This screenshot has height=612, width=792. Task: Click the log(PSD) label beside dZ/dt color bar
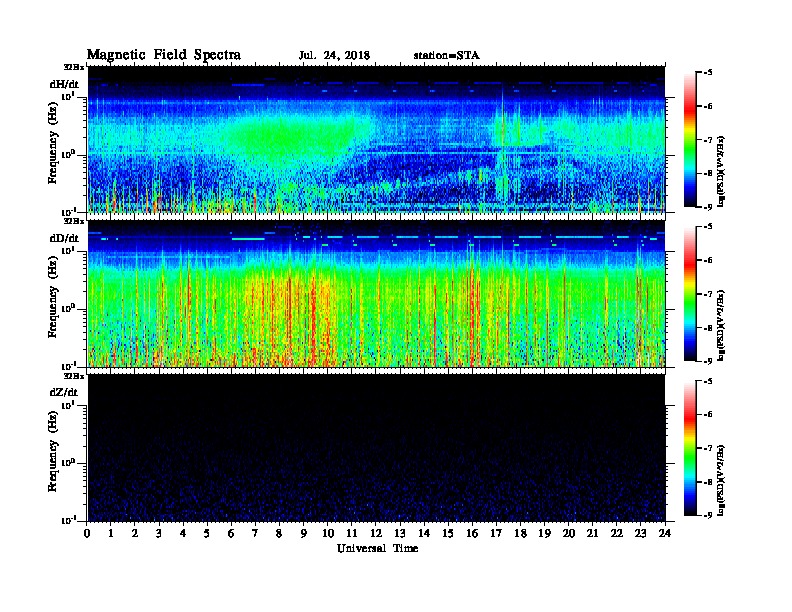click(x=721, y=480)
